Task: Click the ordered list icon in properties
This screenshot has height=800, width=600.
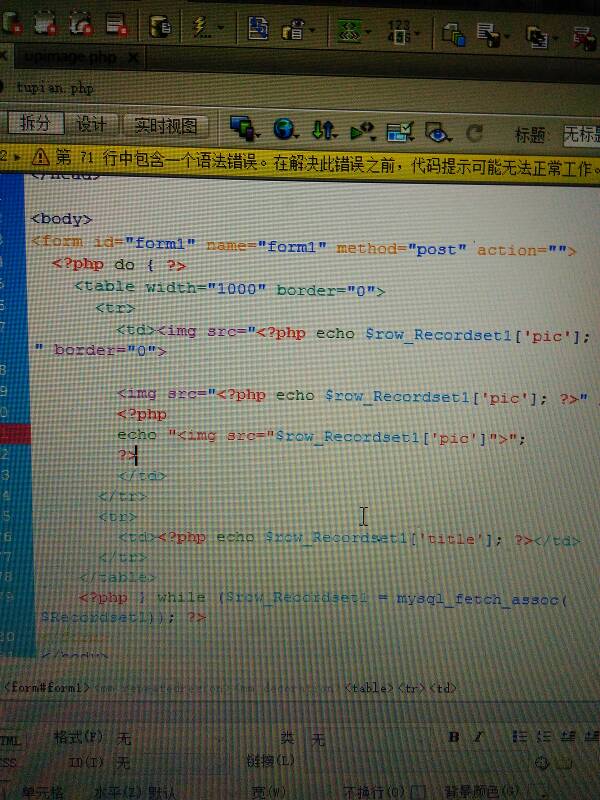Action: 543,736
